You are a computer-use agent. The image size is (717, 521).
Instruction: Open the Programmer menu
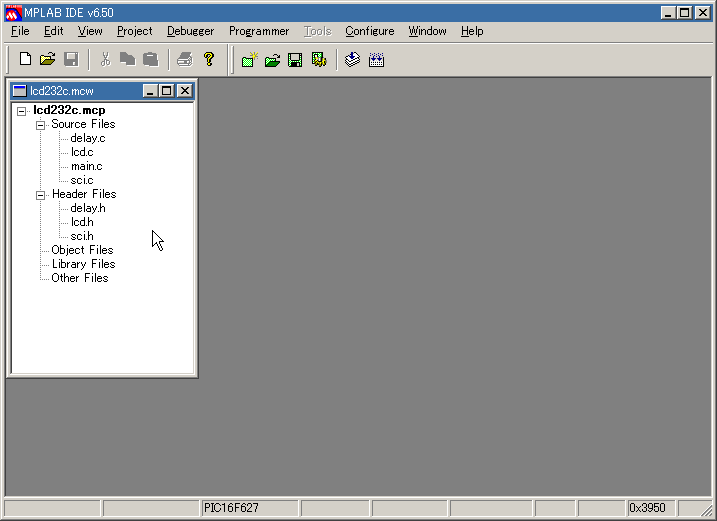tap(259, 31)
